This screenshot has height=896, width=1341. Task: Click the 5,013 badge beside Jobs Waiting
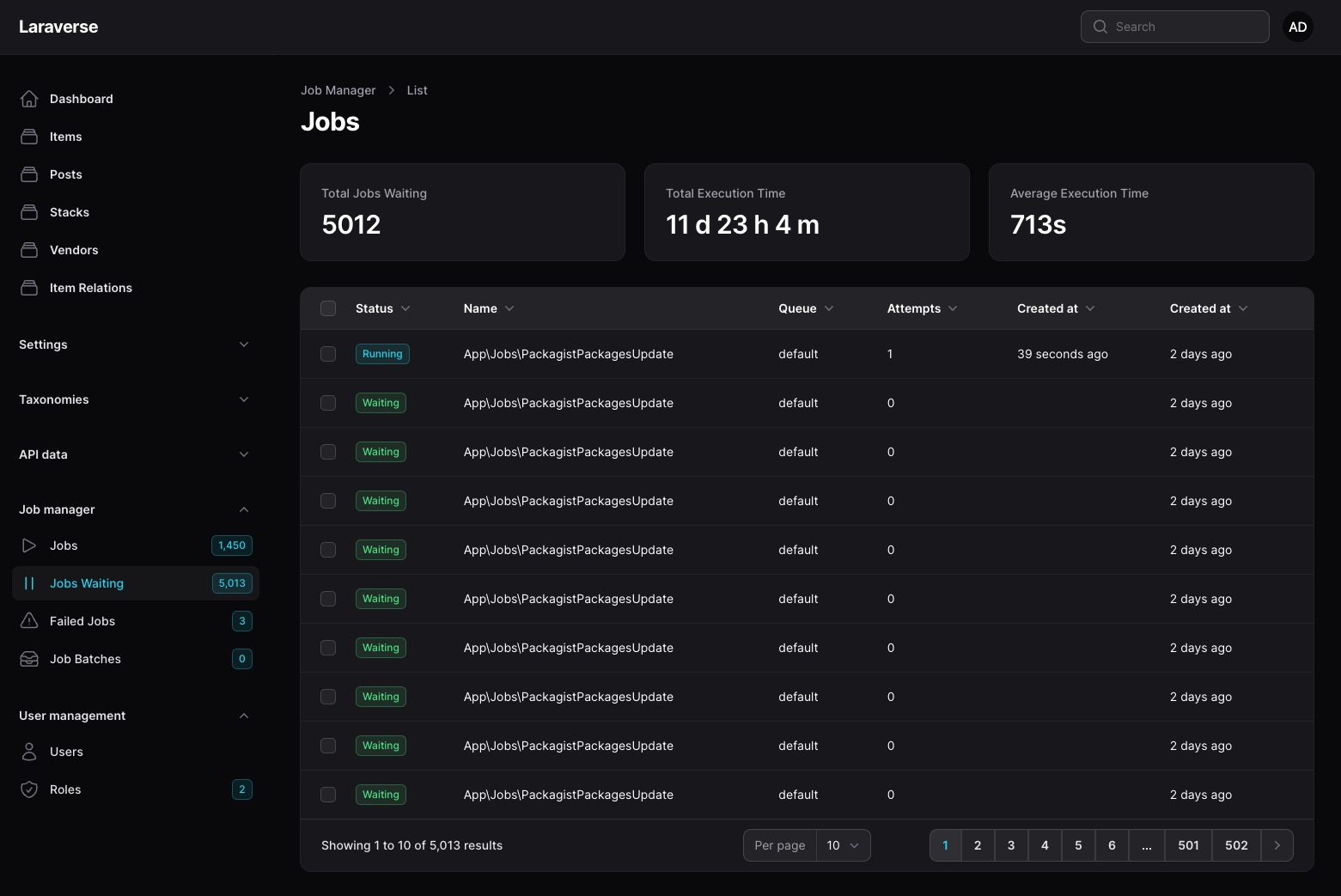(232, 583)
